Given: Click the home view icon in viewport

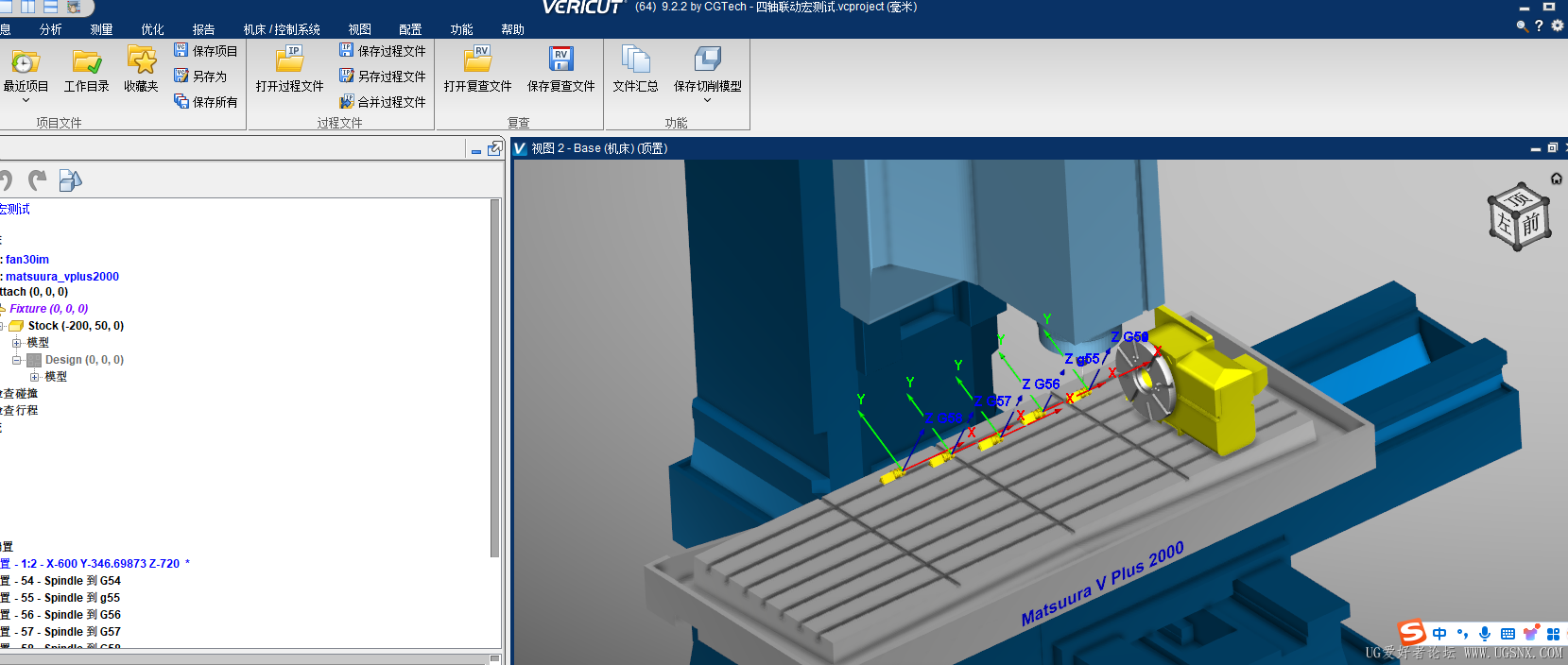Looking at the screenshot, I should coord(1557,179).
